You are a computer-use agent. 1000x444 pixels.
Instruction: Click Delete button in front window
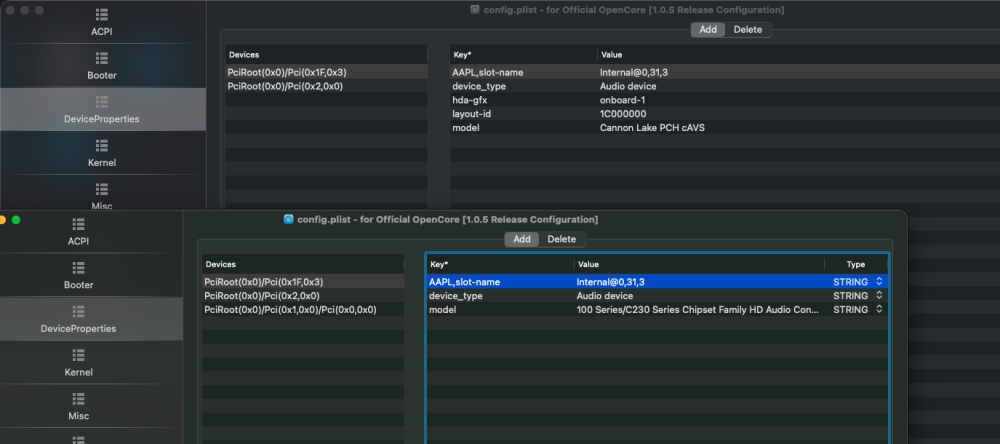[x=561, y=239]
